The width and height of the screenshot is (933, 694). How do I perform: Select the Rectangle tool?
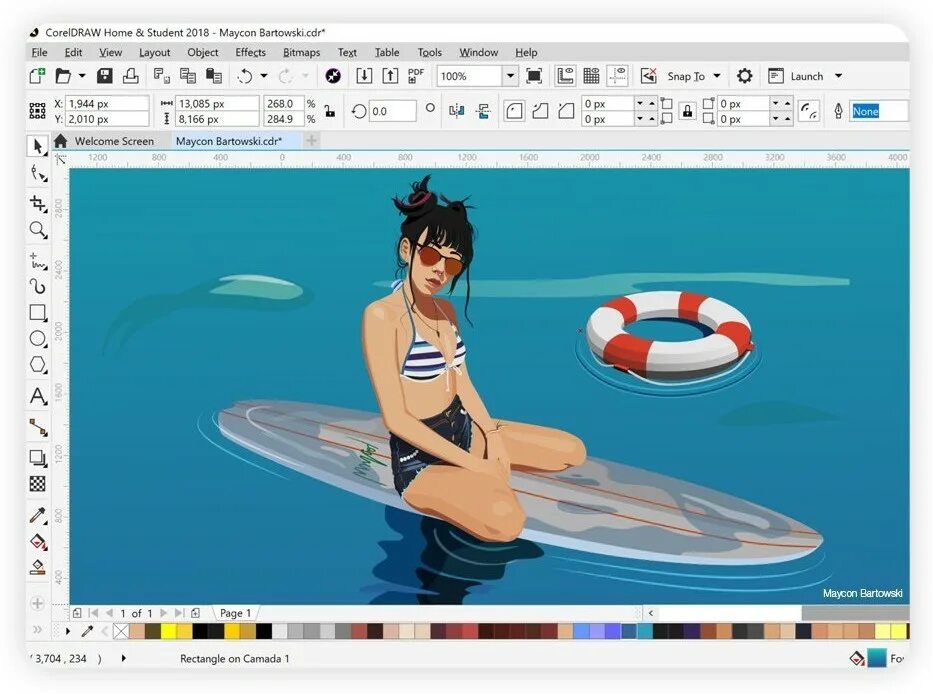[38, 313]
